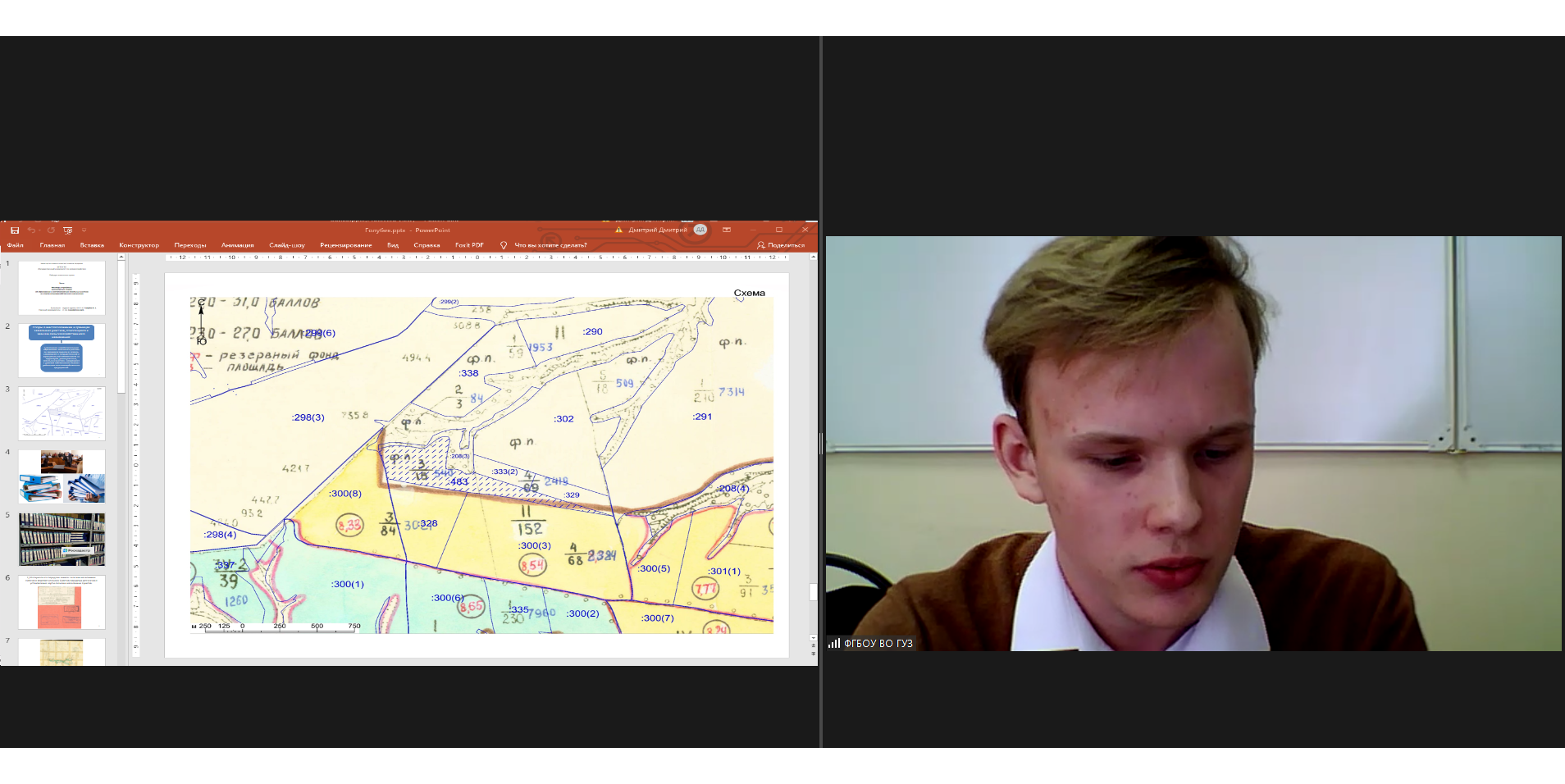Select slide 1 thumbnail
The width and height of the screenshot is (1565, 784).
click(62, 288)
